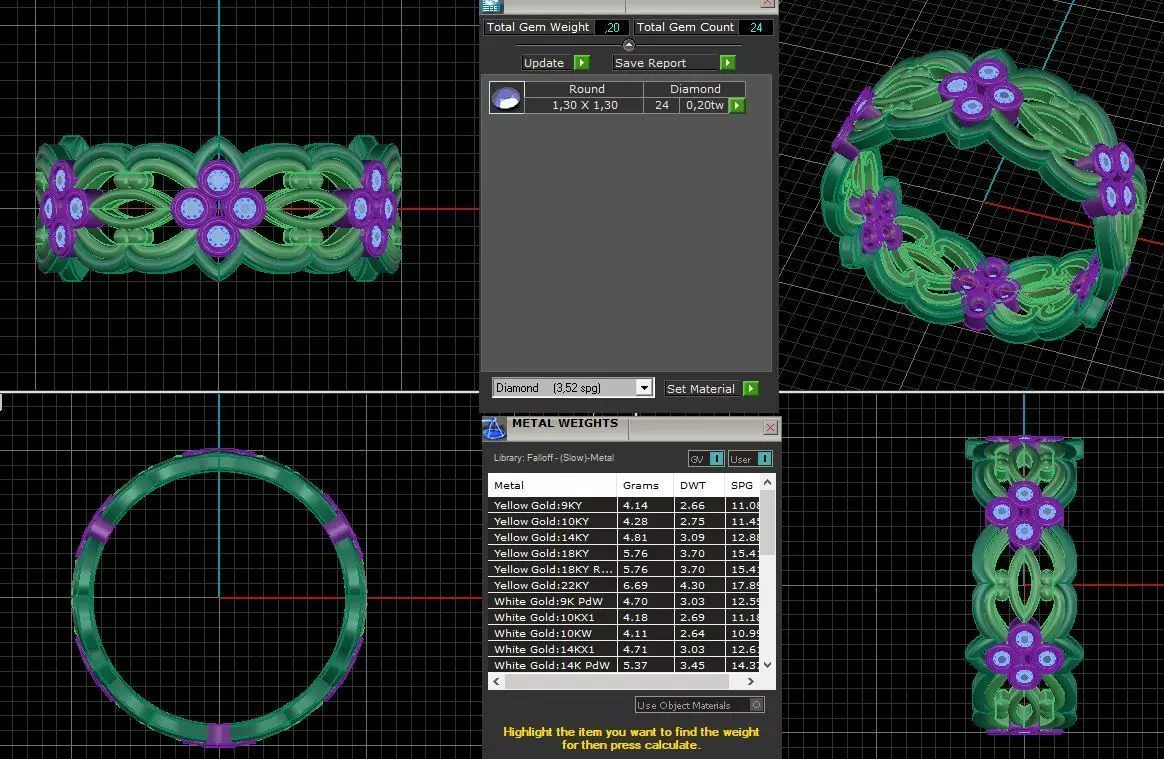The width and height of the screenshot is (1164, 759).
Task: Collapse the gem totals with the round up-arrow
Action: (x=629, y=45)
